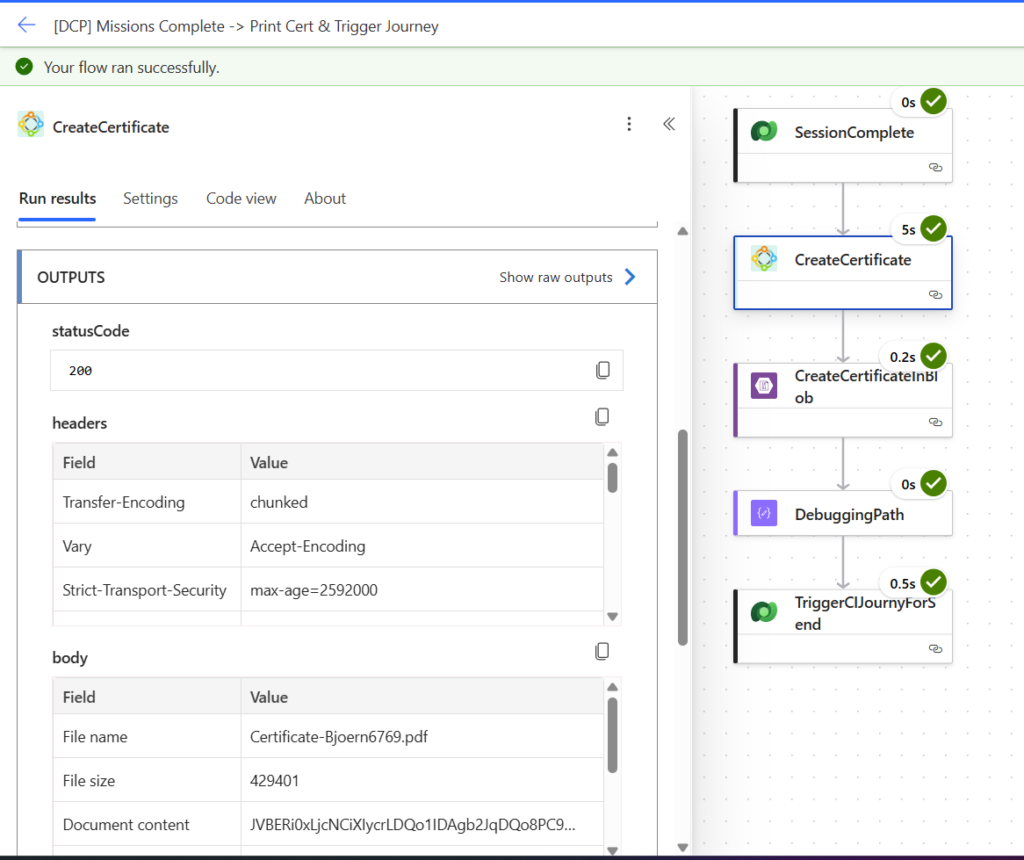Open the Code view tab
The width and height of the screenshot is (1024, 860).
[x=241, y=198]
